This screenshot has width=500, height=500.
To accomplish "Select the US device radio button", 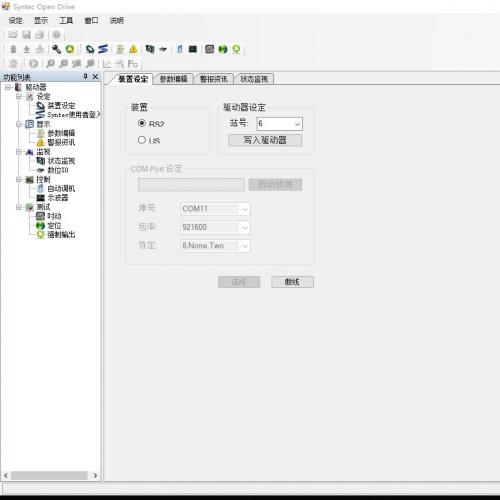I will (142, 140).
